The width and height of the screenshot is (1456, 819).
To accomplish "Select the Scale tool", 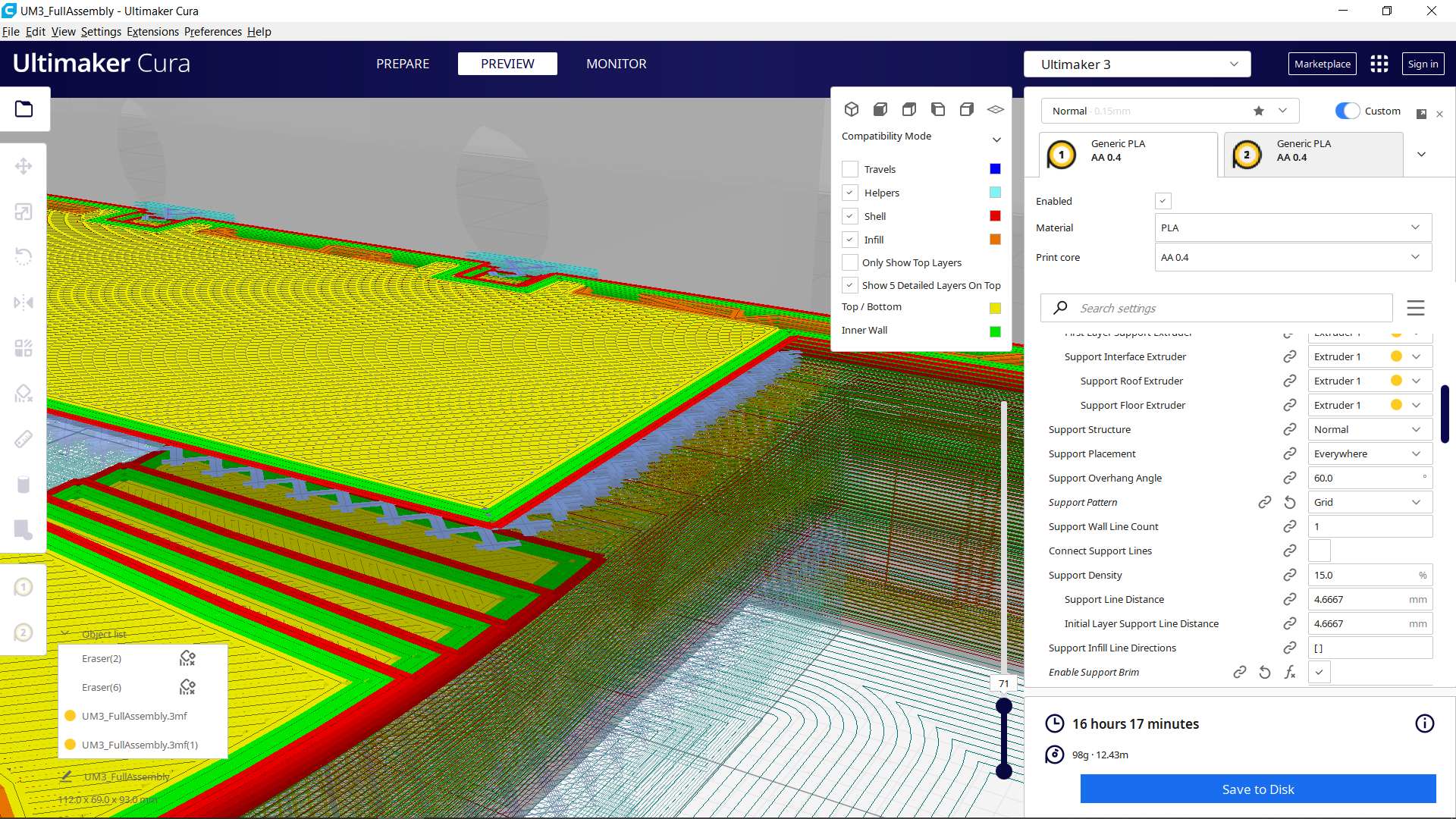I will 24,211.
